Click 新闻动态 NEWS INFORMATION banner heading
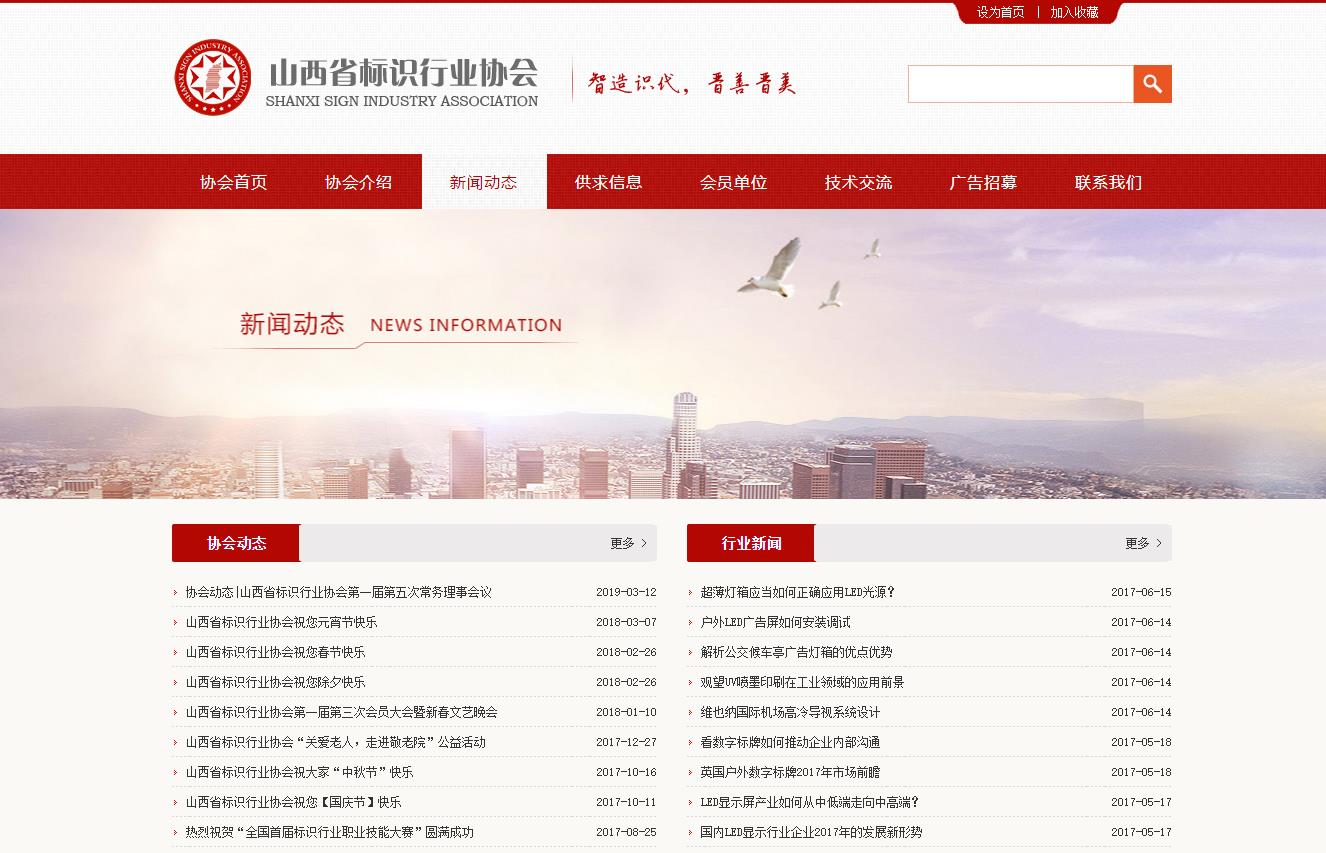1326x853 pixels. 400,324
